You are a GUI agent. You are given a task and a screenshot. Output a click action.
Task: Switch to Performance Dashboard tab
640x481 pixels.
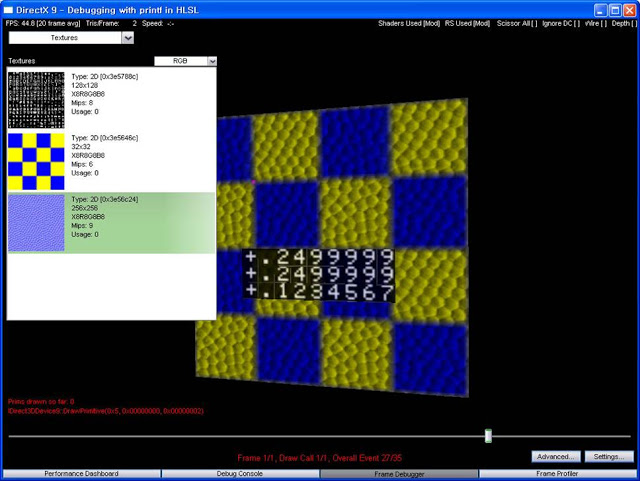pyautogui.click(x=80, y=473)
